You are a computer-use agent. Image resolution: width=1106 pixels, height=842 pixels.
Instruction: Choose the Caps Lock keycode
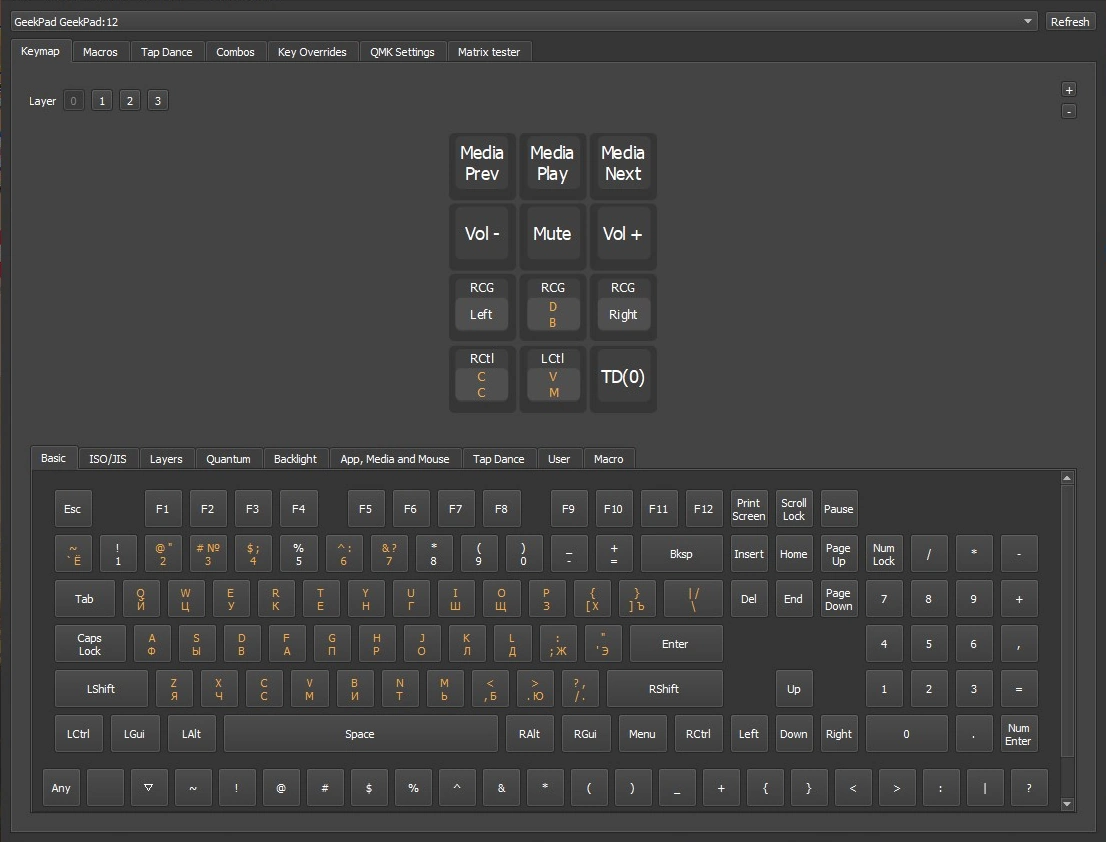(x=90, y=645)
